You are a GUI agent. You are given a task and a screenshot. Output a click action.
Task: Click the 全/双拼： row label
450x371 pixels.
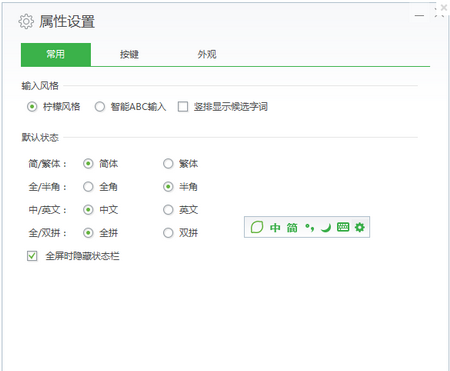tap(47, 233)
